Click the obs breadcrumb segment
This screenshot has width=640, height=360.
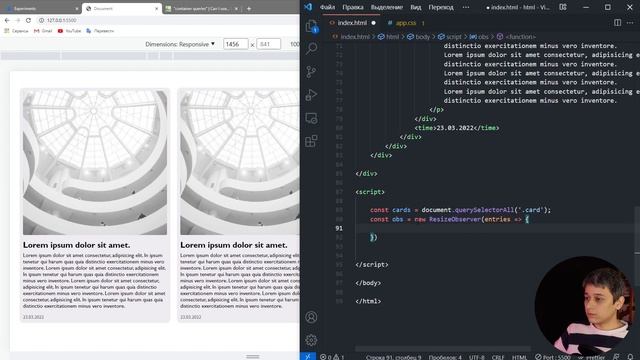pos(479,37)
